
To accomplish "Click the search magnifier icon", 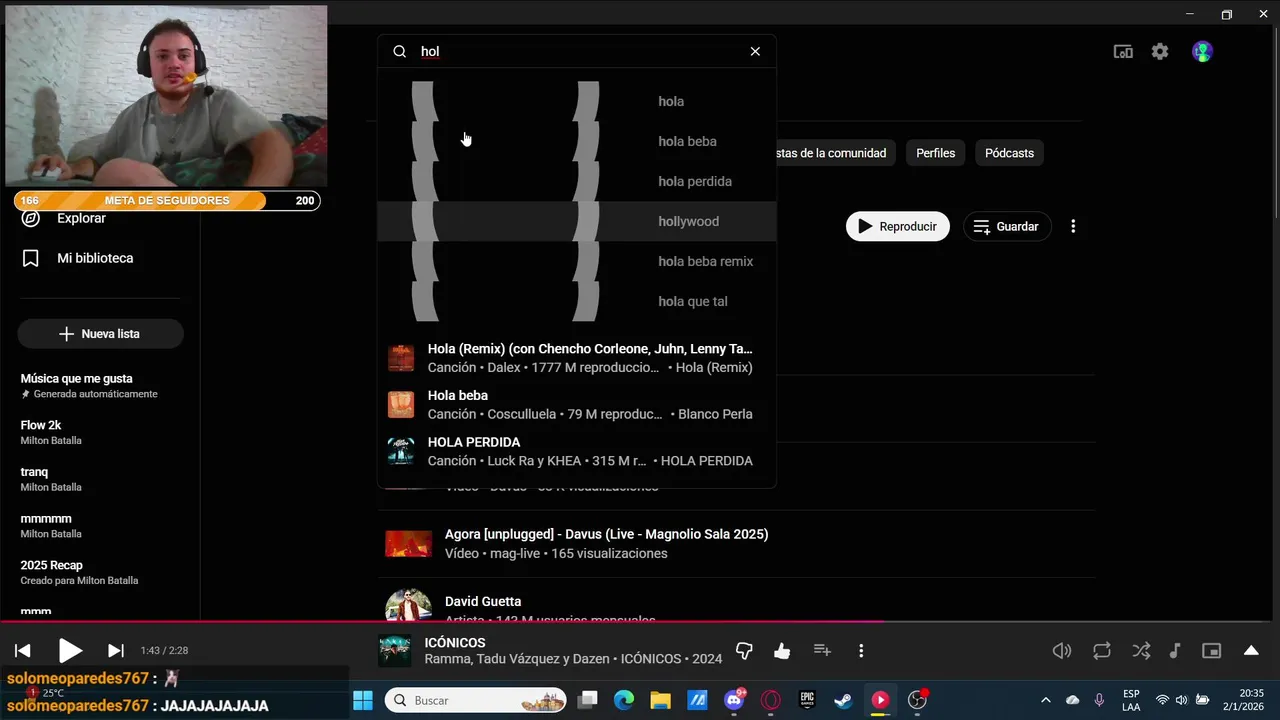I will pos(400,51).
